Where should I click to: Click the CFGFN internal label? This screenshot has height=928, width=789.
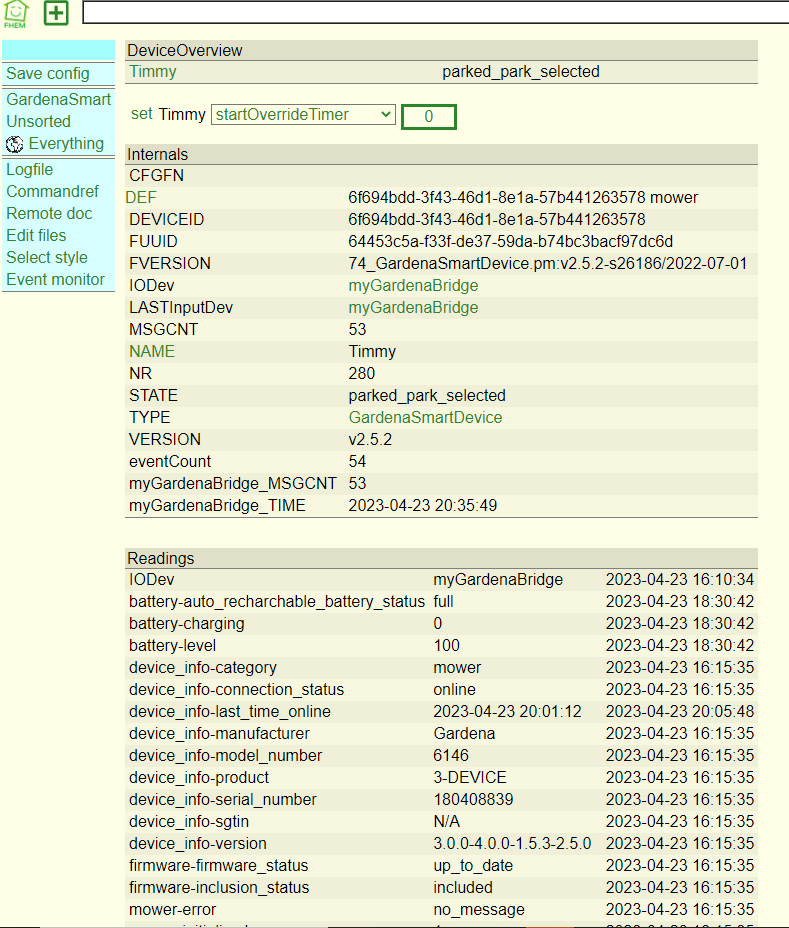tap(156, 175)
